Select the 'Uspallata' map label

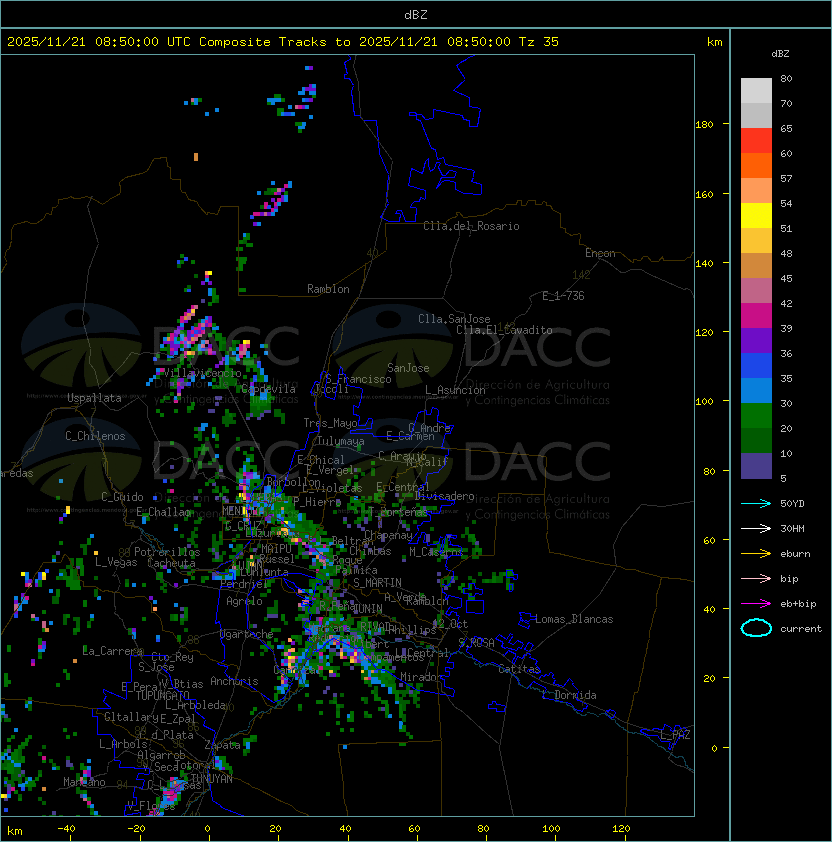(x=94, y=398)
